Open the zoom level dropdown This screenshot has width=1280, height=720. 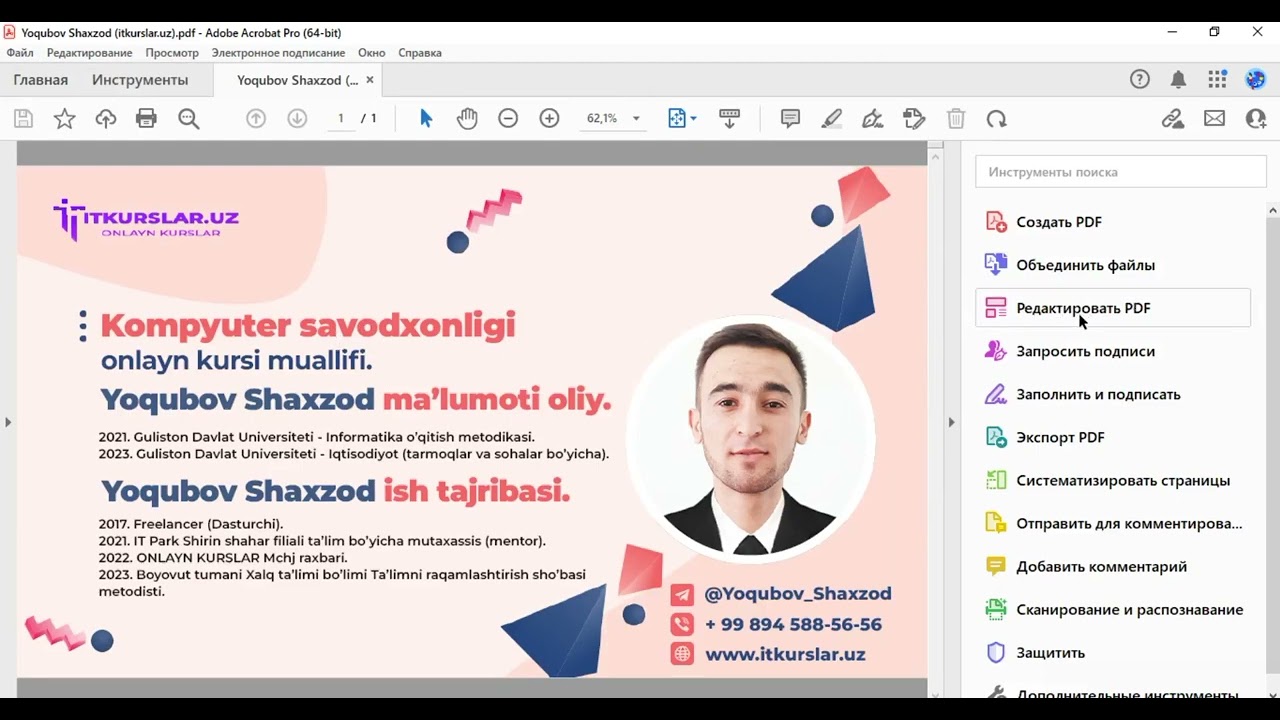pos(636,118)
